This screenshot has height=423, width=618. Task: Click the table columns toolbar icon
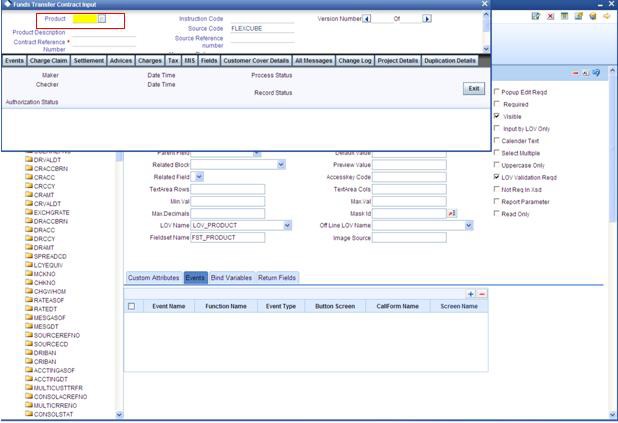(564, 16)
